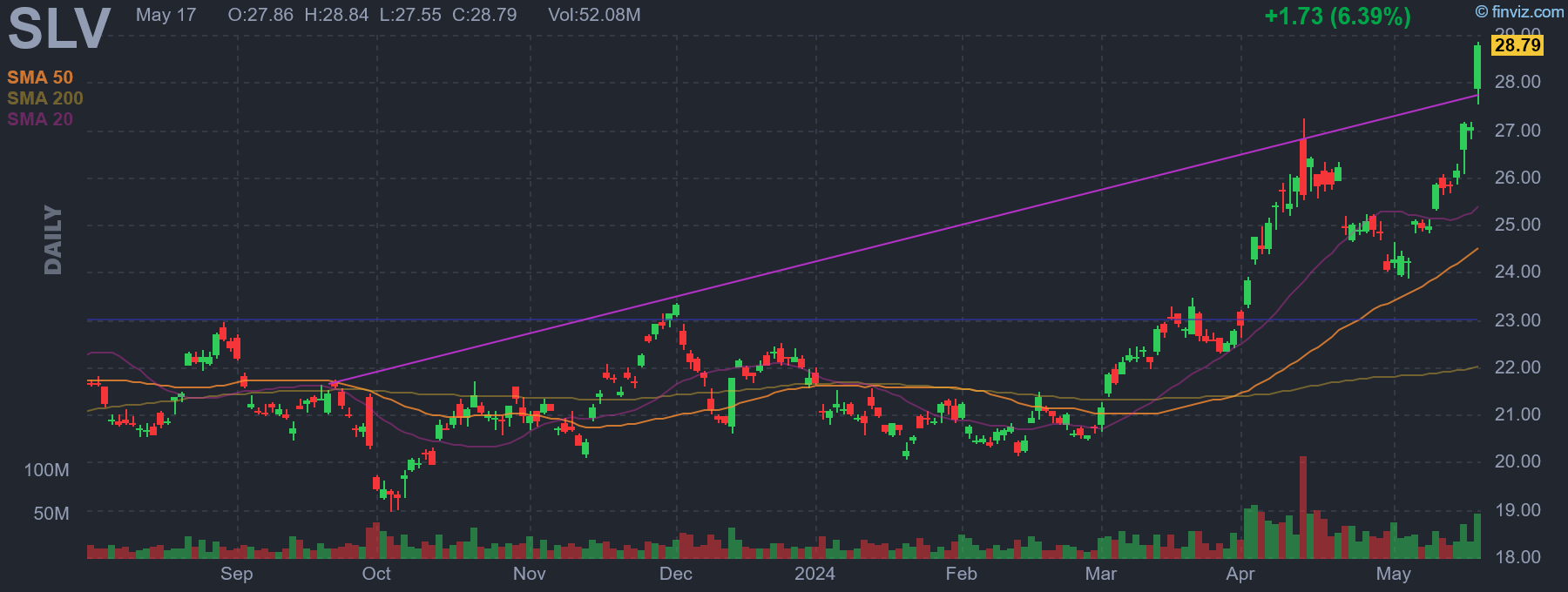This screenshot has width=1568, height=592.
Task: Click the SMA 50 legend label
Action: pos(40,77)
